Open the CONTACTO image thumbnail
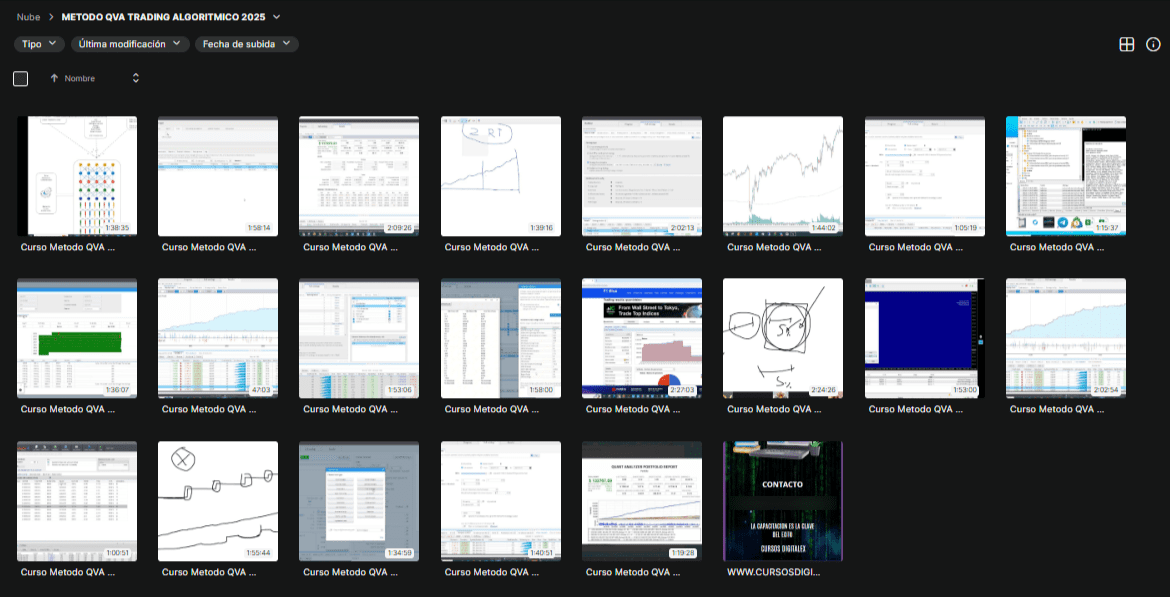1170x597 pixels. click(x=783, y=501)
